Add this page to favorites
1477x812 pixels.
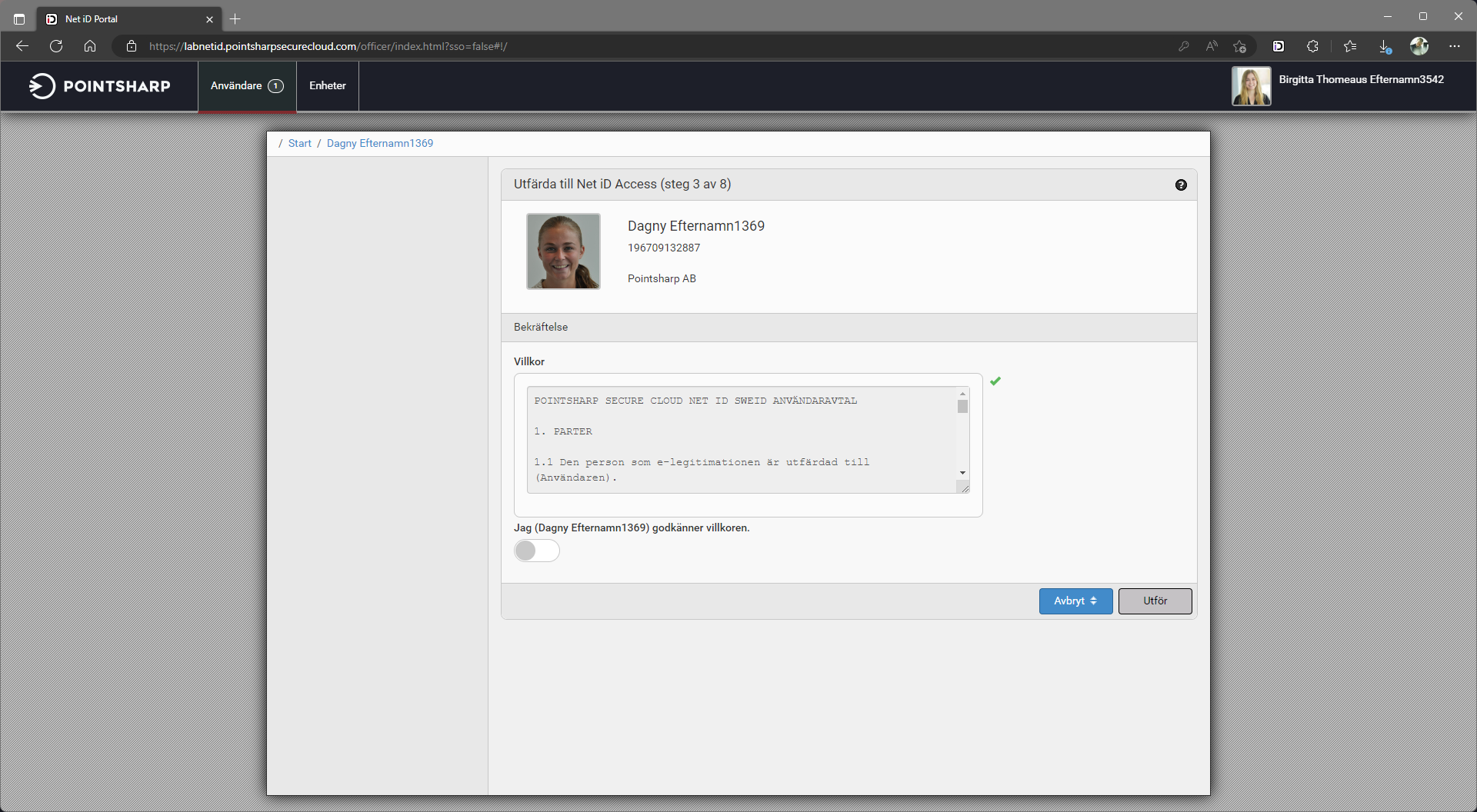(1239, 46)
